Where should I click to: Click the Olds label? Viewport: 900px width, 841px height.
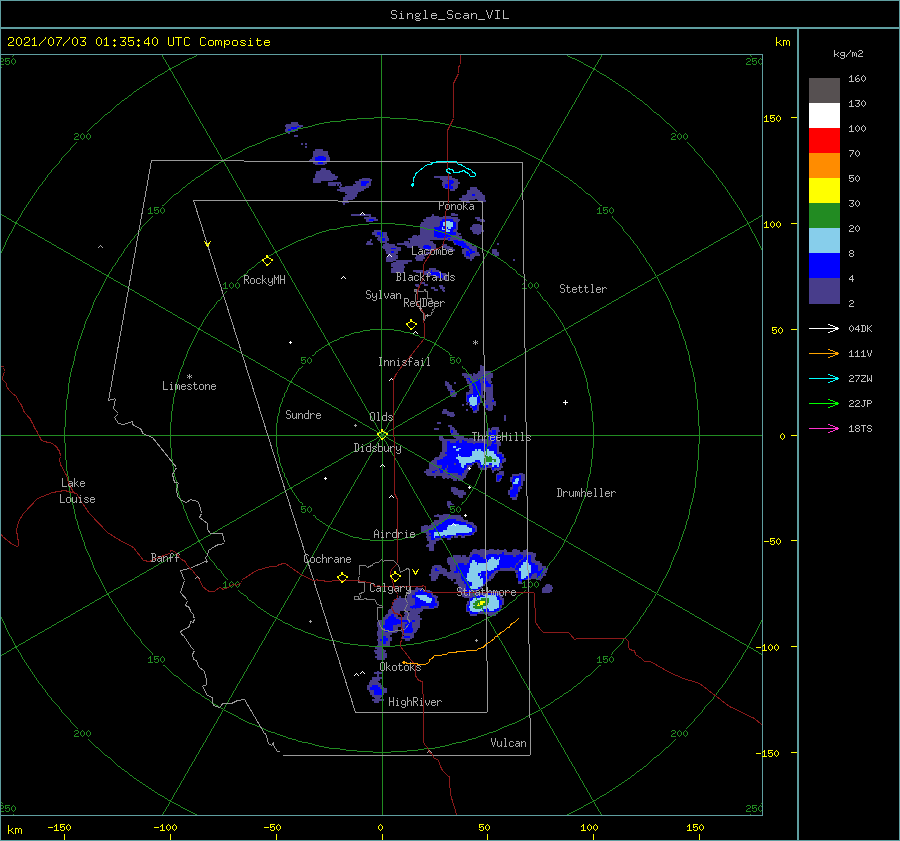pyautogui.click(x=381, y=417)
